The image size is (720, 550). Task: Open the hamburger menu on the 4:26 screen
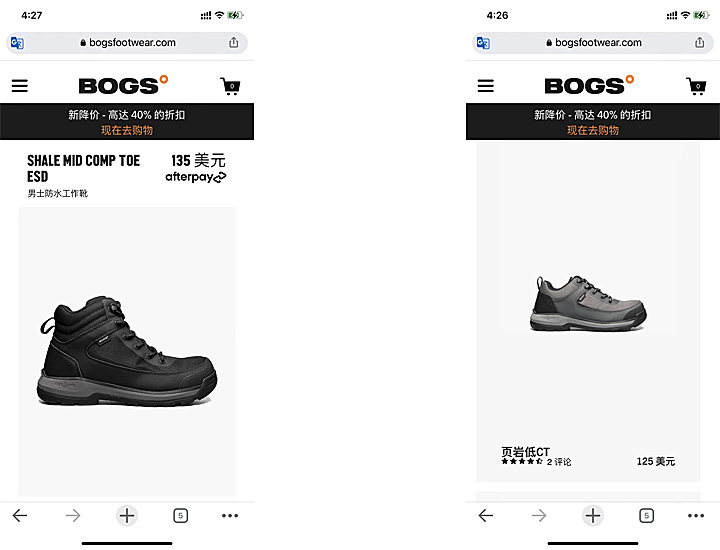(x=486, y=86)
